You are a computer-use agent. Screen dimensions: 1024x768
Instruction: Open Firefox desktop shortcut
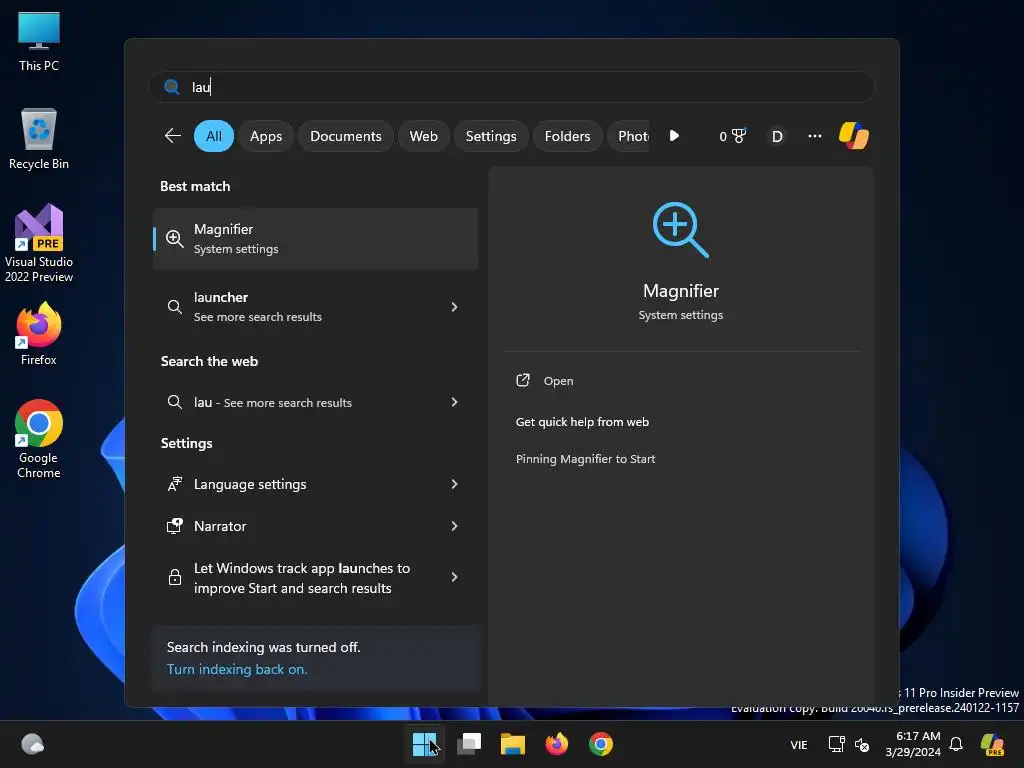[39, 334]
